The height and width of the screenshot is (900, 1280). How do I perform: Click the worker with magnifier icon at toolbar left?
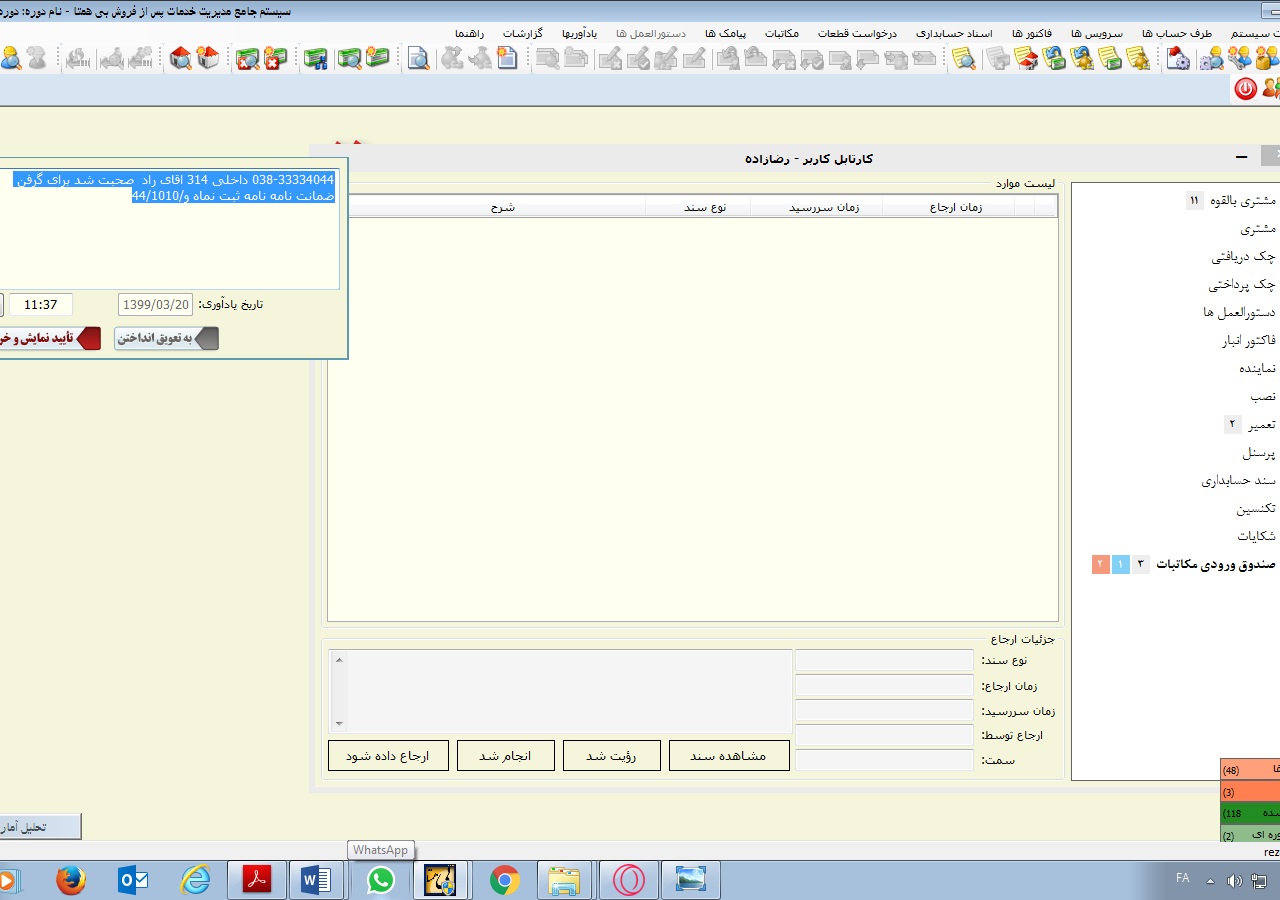click(x=10, y=58)
